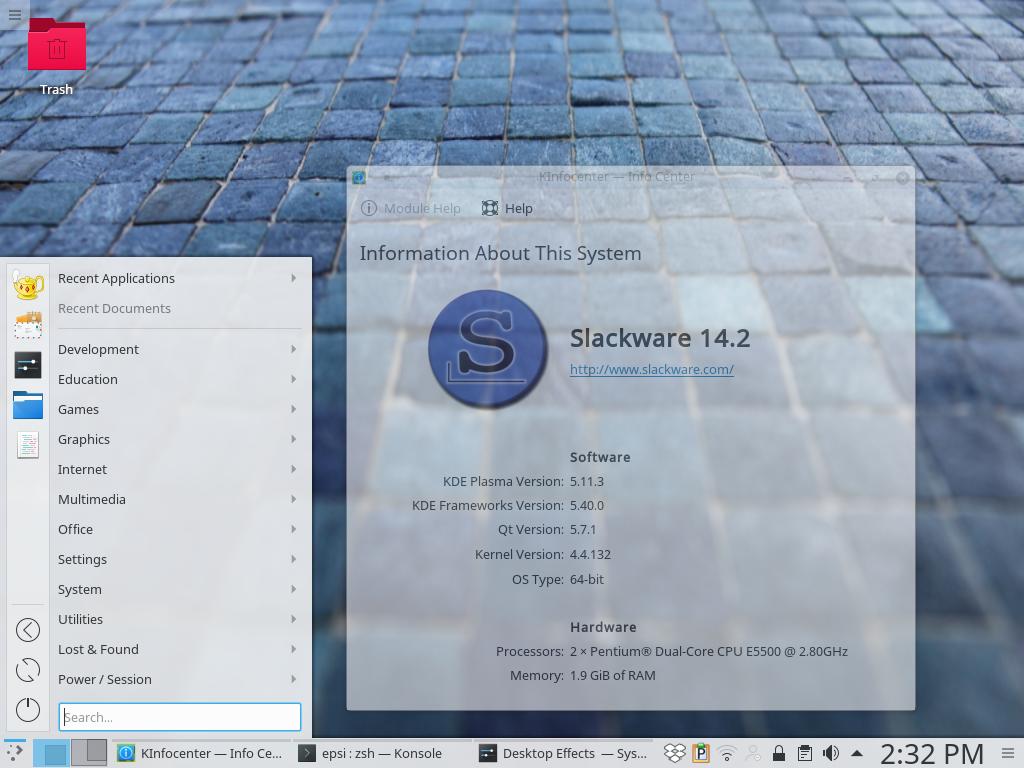
Task: Lock the screen using the tray padlock icon
Action: [778, 753]
